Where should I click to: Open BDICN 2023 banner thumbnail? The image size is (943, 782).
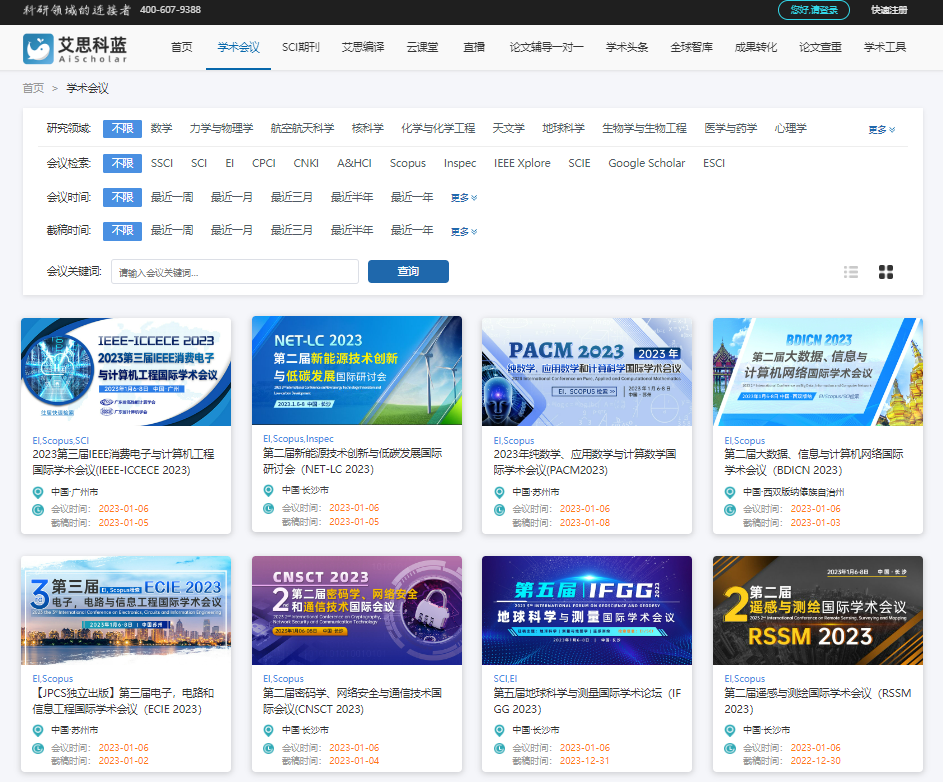pos(818,372)
